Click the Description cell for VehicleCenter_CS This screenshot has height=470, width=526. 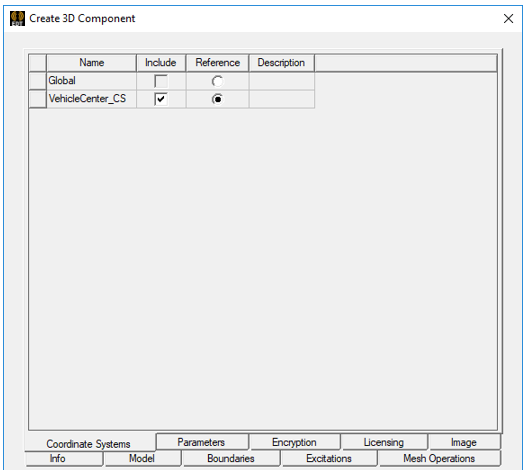point(281,99)
